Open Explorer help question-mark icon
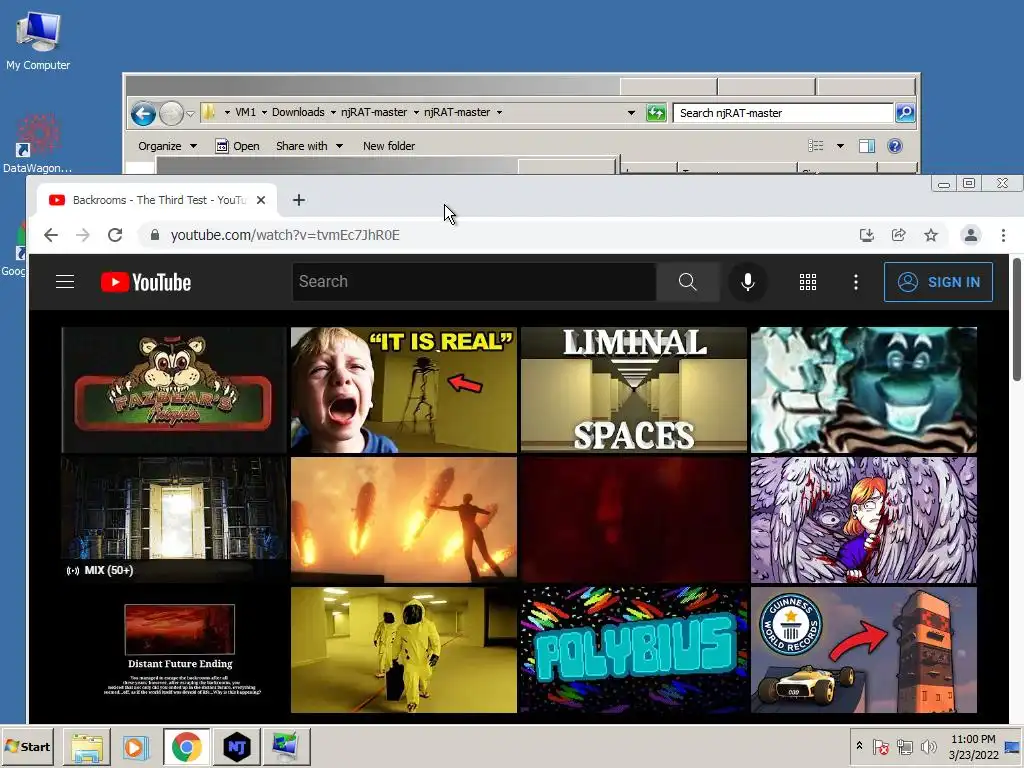The height and width of the screenshot is (768, 1024). point(895,146)
